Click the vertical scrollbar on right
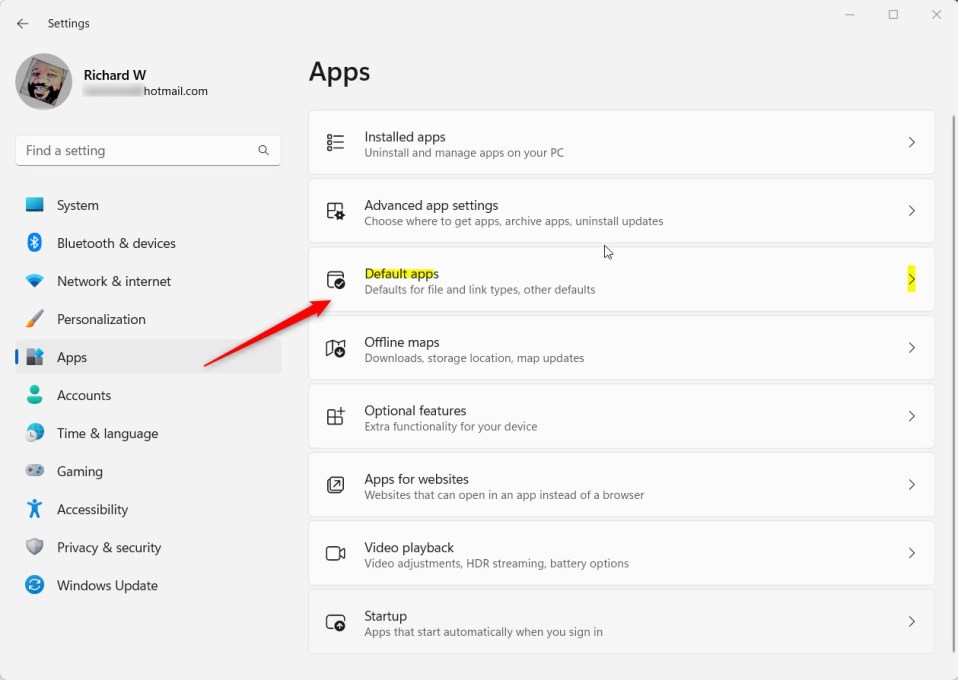This screenshot has height=680, width=958. 954,382
